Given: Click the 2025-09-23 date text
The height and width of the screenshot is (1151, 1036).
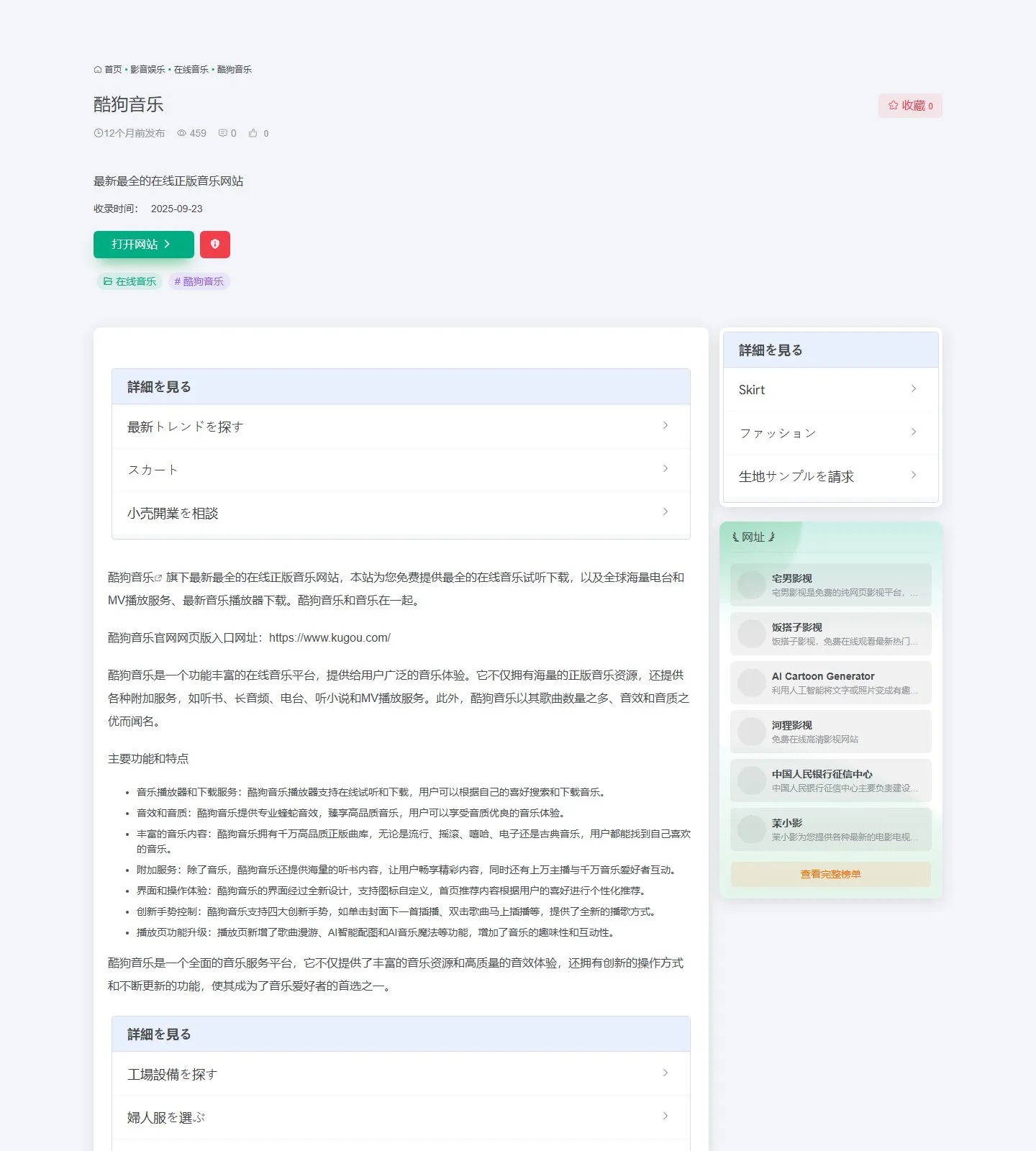Looking at the screenshot, I should tap(177, 209).
